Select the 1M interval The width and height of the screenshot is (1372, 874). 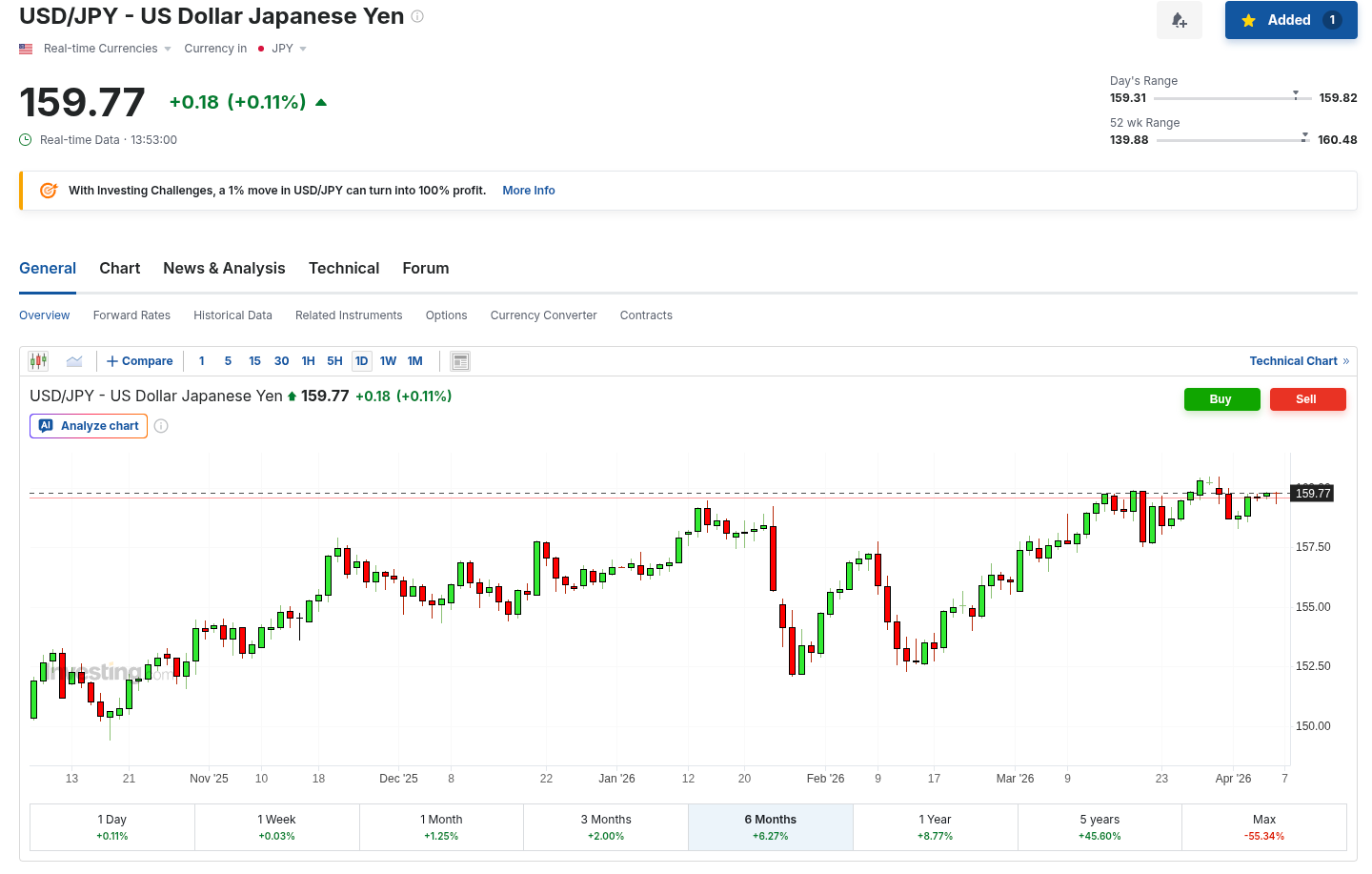[415, 361]
